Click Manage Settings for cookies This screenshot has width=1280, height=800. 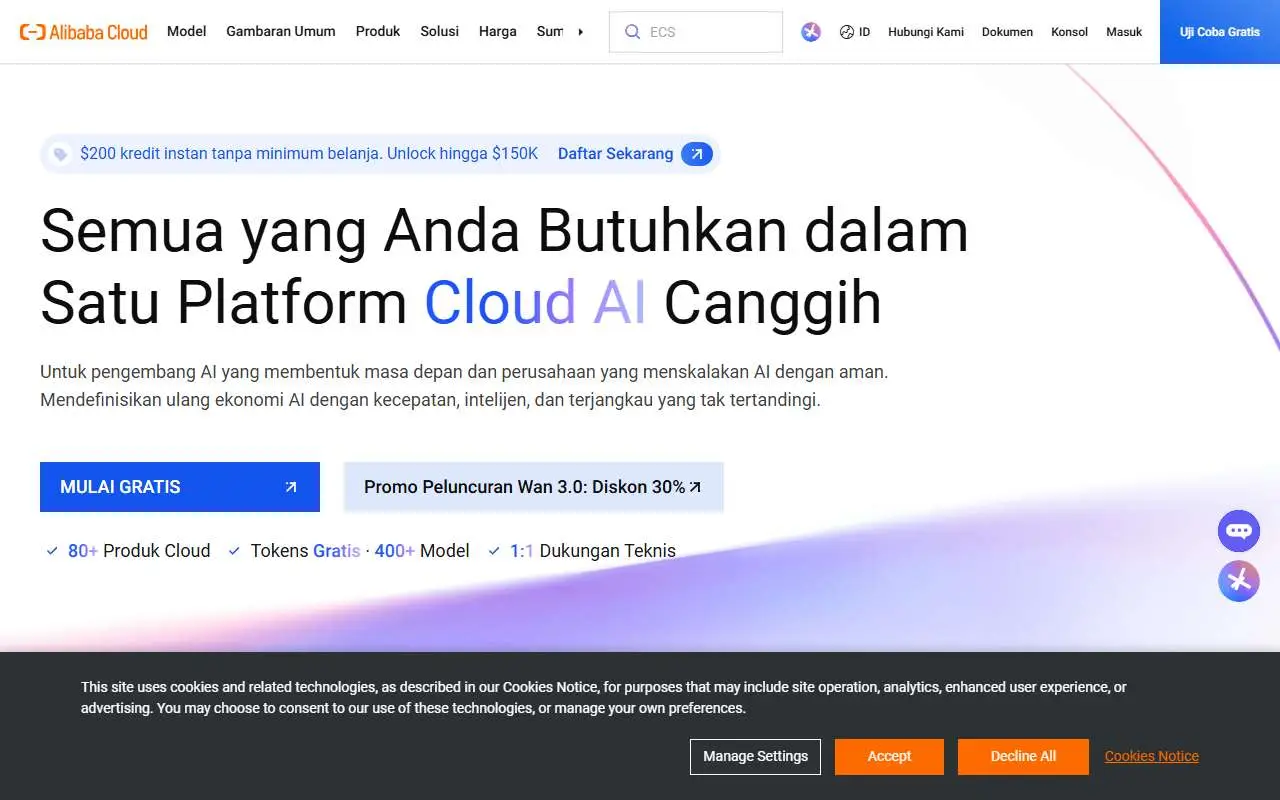click(755, 757)
